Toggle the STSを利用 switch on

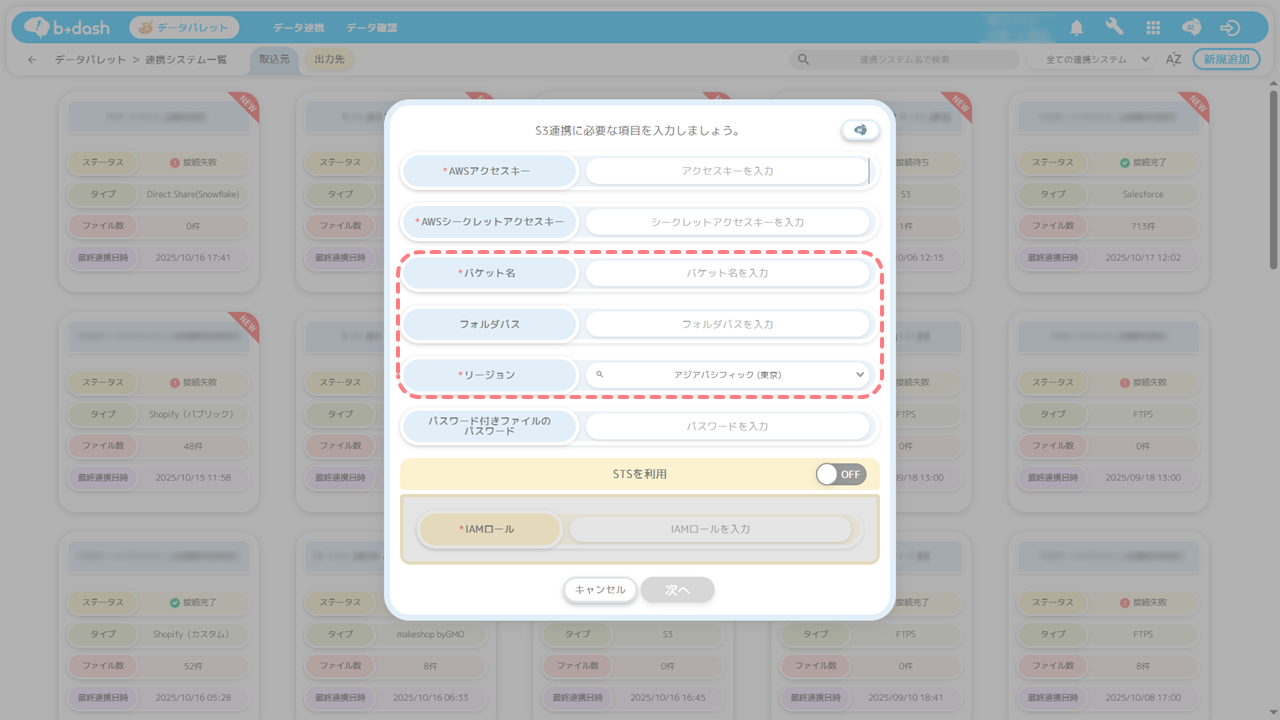(840, 474)
